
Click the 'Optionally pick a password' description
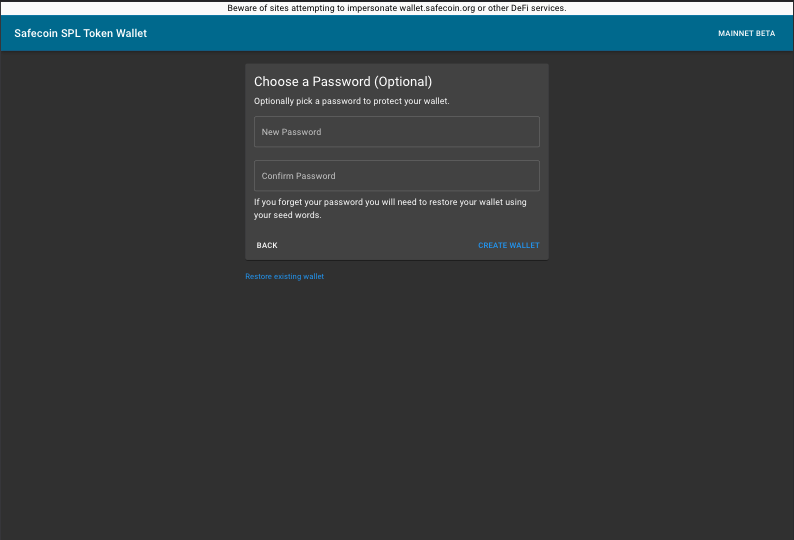(351, 102)
